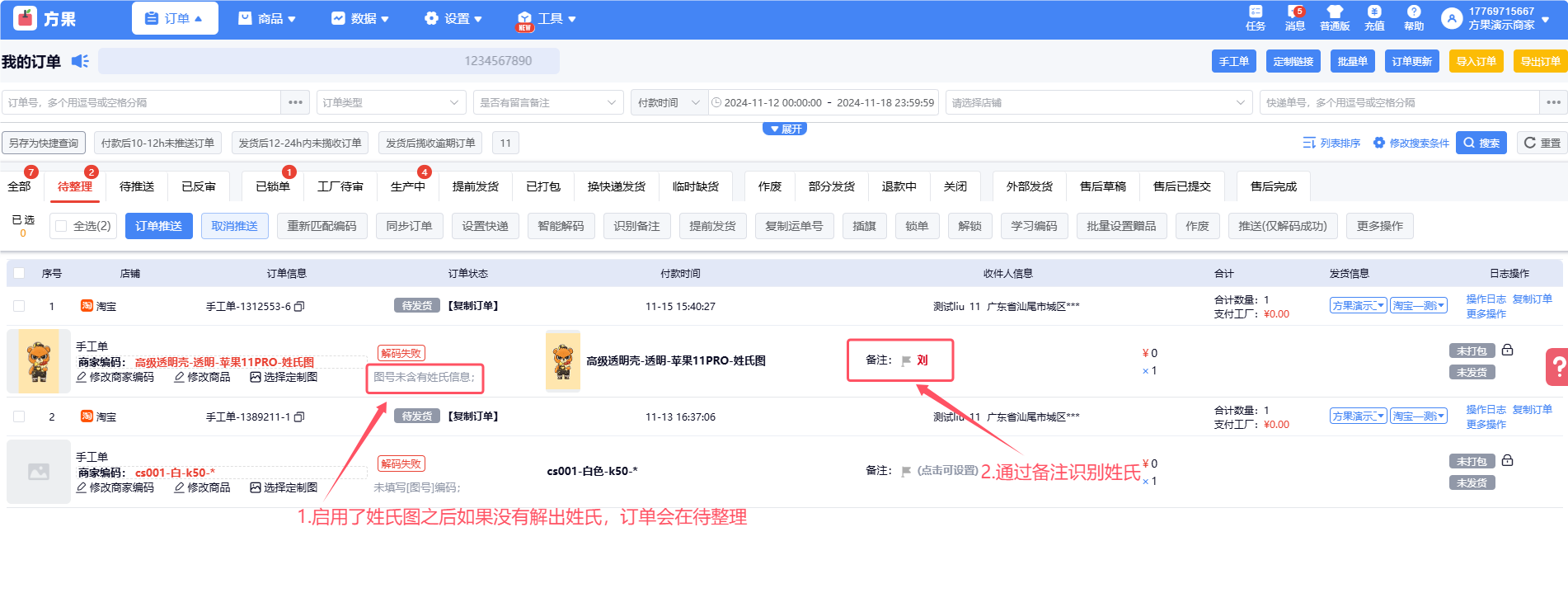Click the lock icon on the 高级透明壳 item

pos(1507,350)
